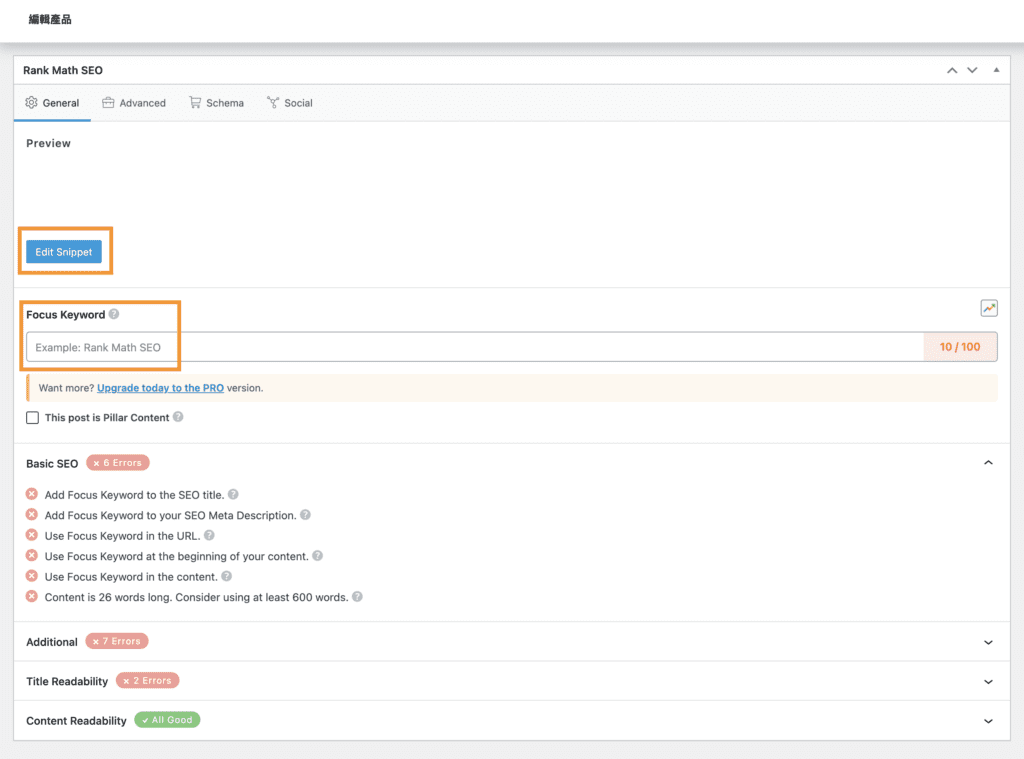Viewport: 1024px width, 759px height.
Task: Click the Edit Snippet button
Action: click(x=64, y=252)
